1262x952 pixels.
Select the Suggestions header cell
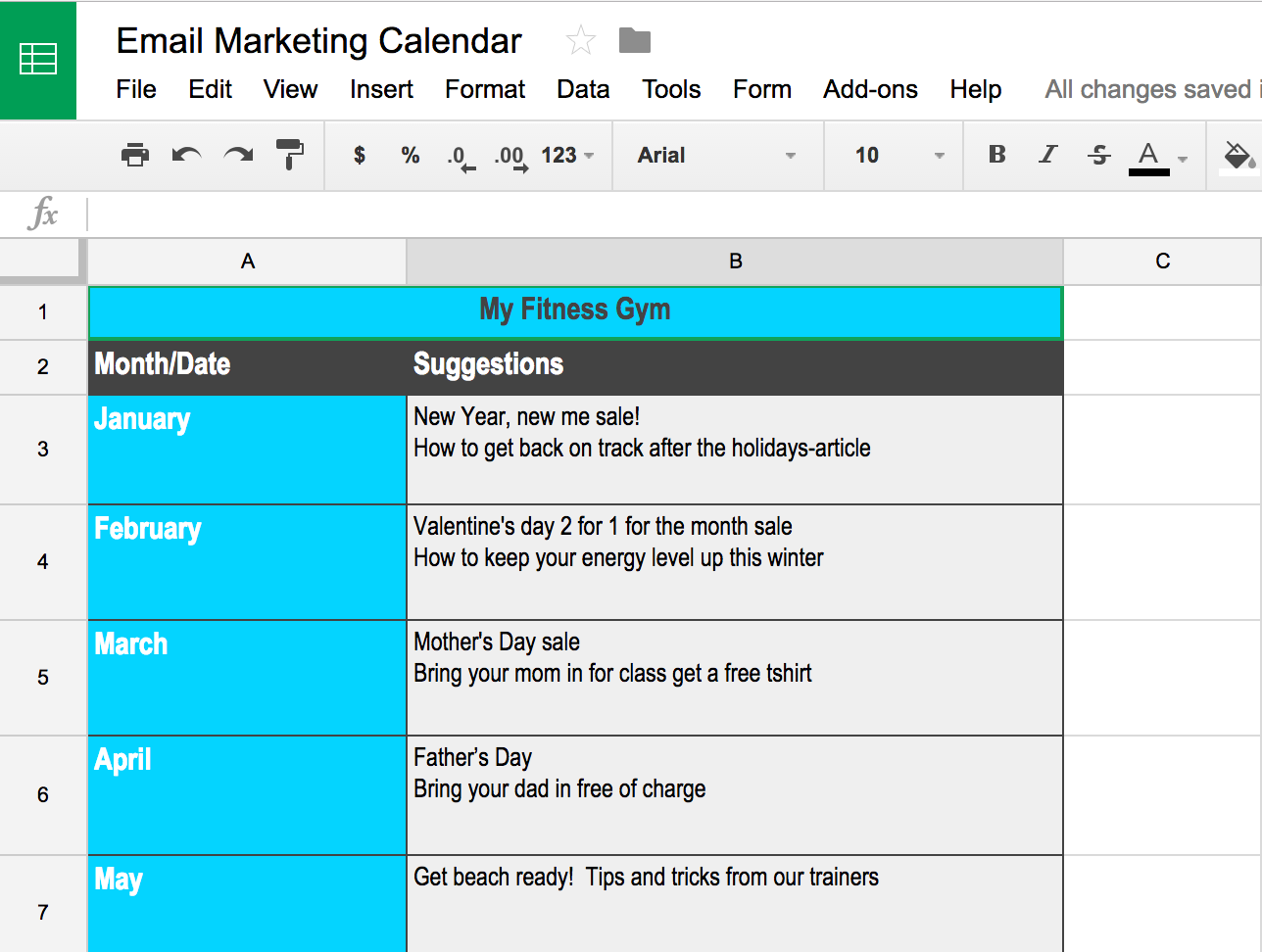(x=735, y=367)
